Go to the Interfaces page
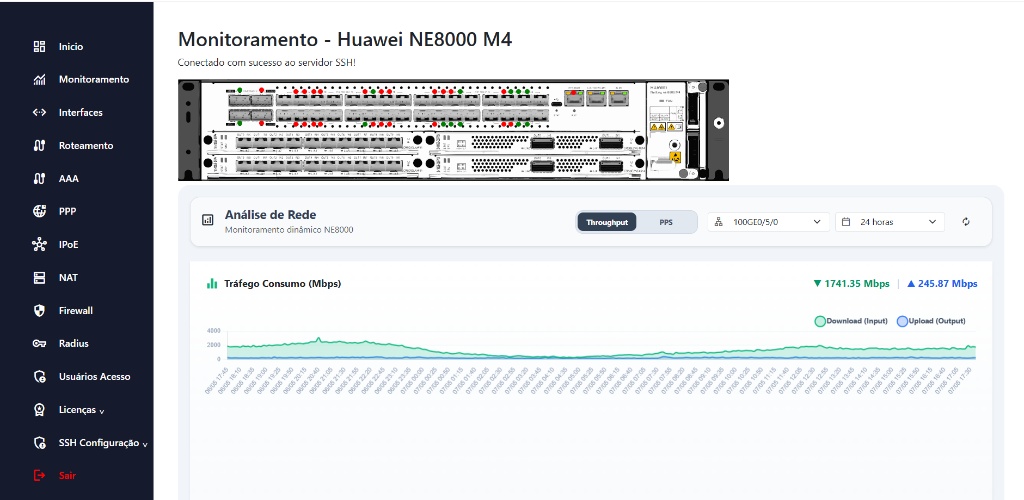Image resolution: width=1024 pixels, height=500 pixels. point(80,112)
